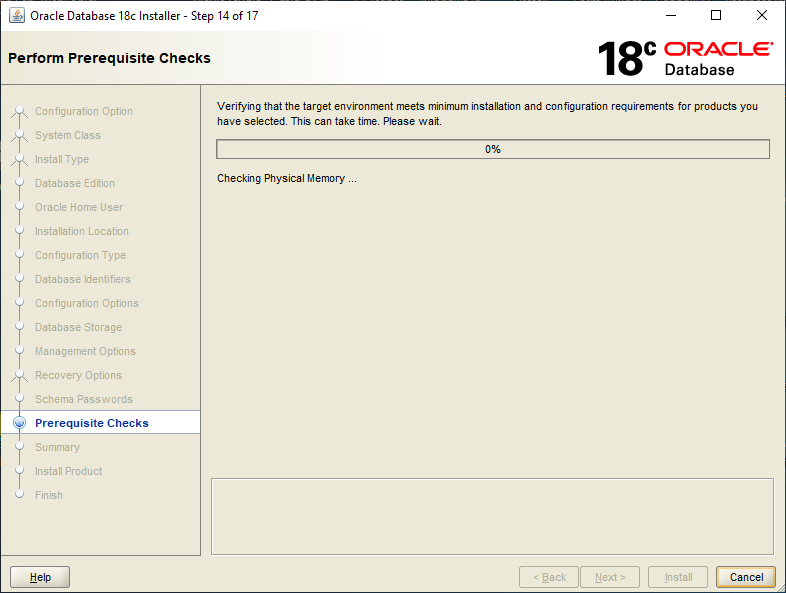This screenshot has width=786, height=593.
Task: Select Installation Location step
Action: [82, 232]
